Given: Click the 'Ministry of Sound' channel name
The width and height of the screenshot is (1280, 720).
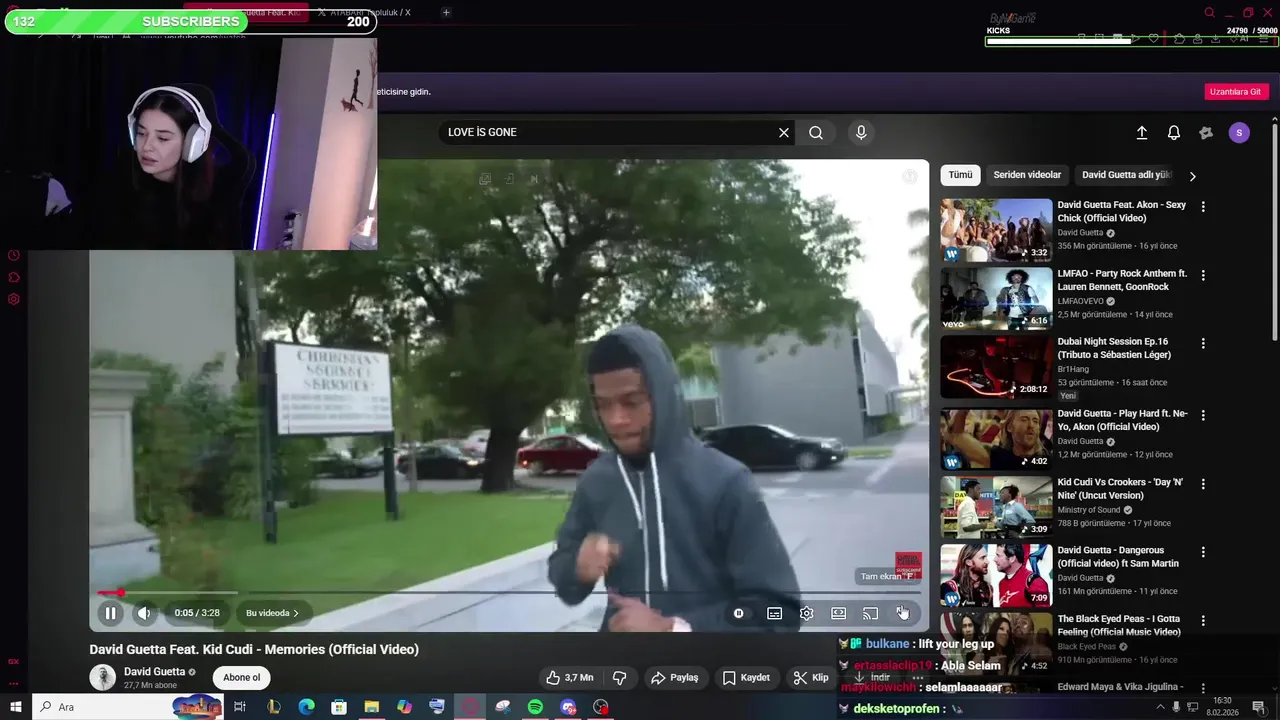Looking at the screenshot, I should [x=1089, y=510].
